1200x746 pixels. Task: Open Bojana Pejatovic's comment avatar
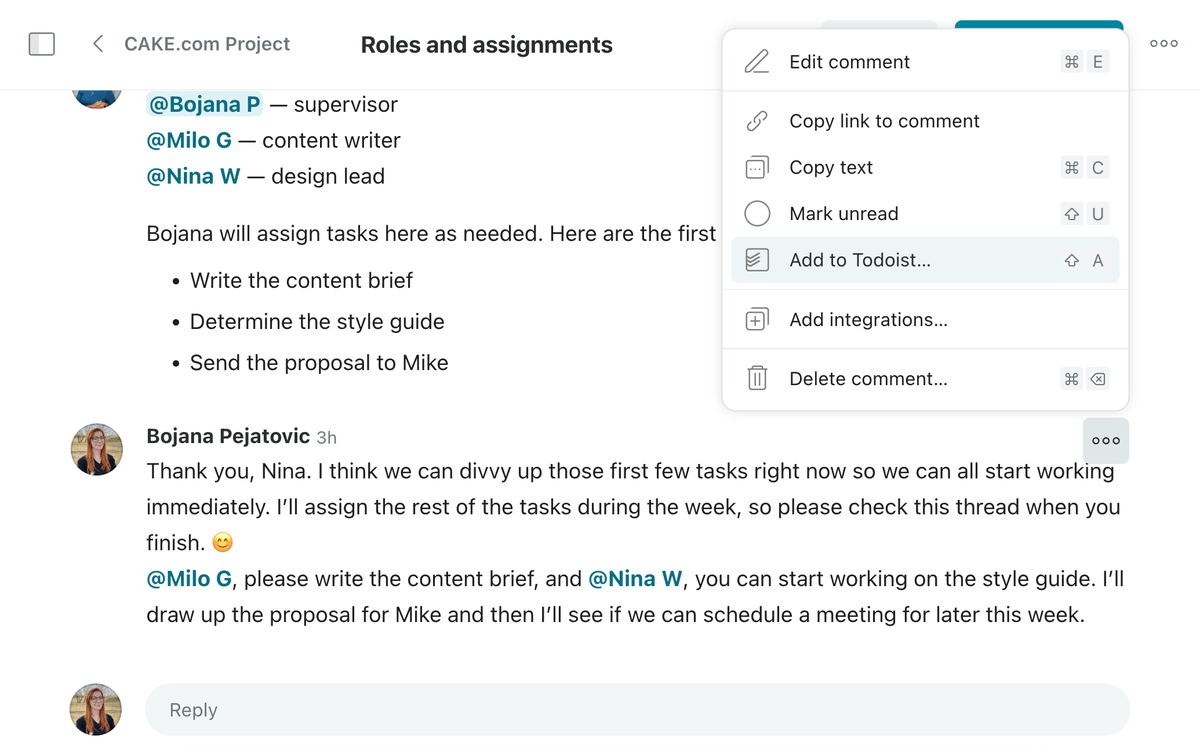tap(97, 449)
